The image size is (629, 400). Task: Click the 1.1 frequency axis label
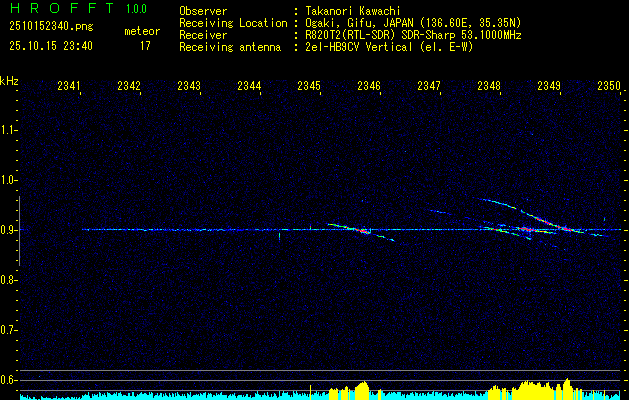pyautogui.click(x=7, y=130)
